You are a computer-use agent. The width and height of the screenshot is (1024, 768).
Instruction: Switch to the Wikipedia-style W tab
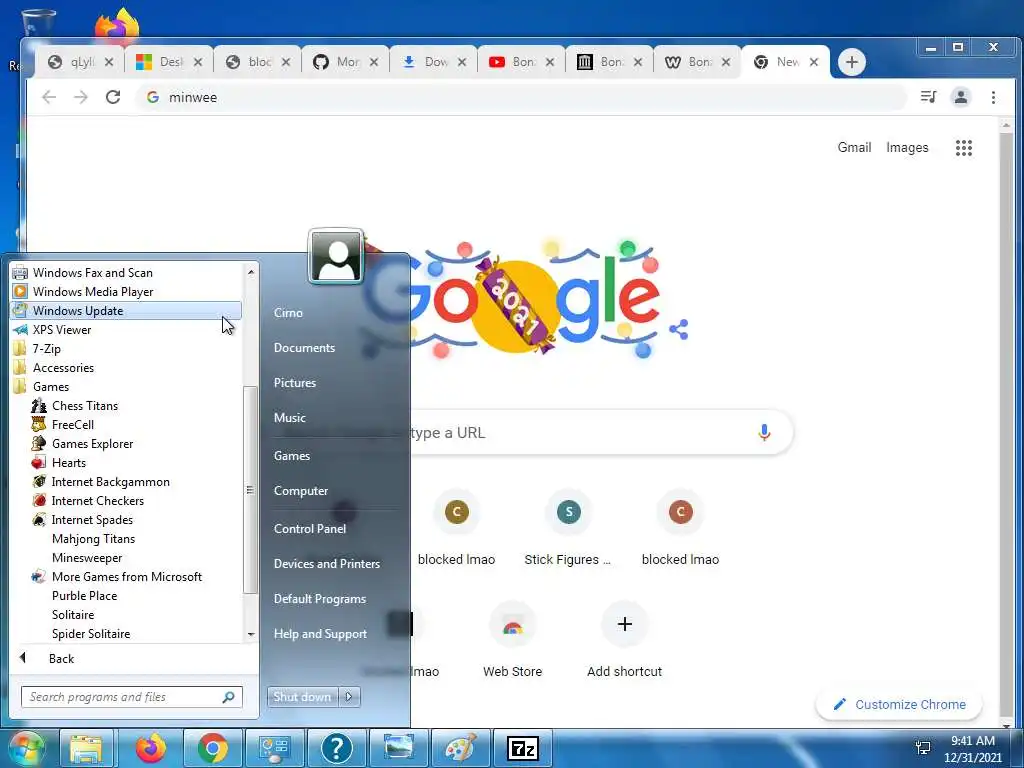pos(697,62)
